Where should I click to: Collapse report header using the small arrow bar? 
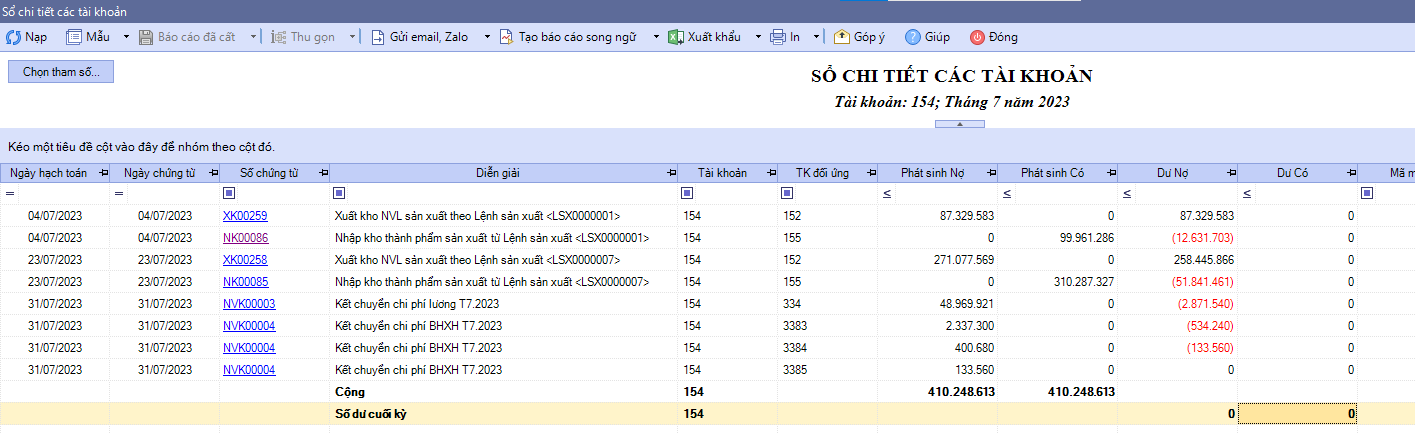click(x=959, y=124)
